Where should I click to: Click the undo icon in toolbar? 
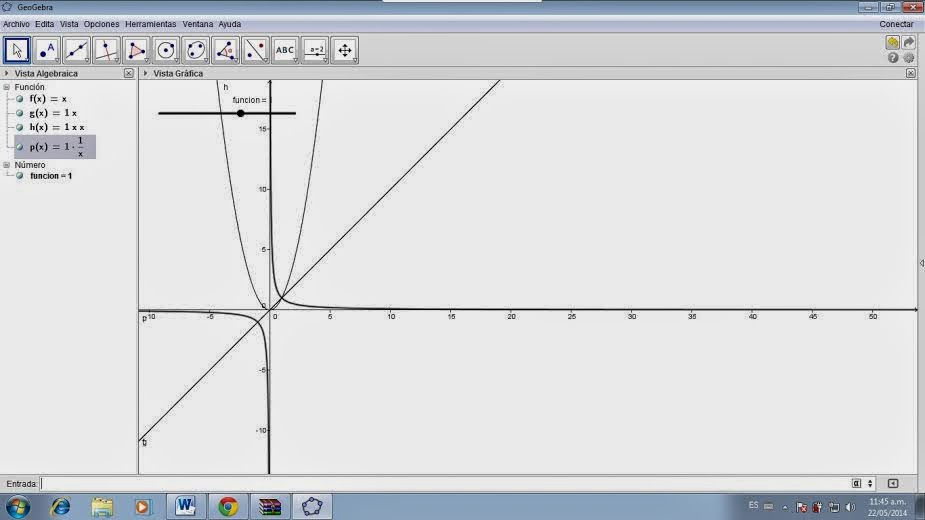[x=893, y=42]
